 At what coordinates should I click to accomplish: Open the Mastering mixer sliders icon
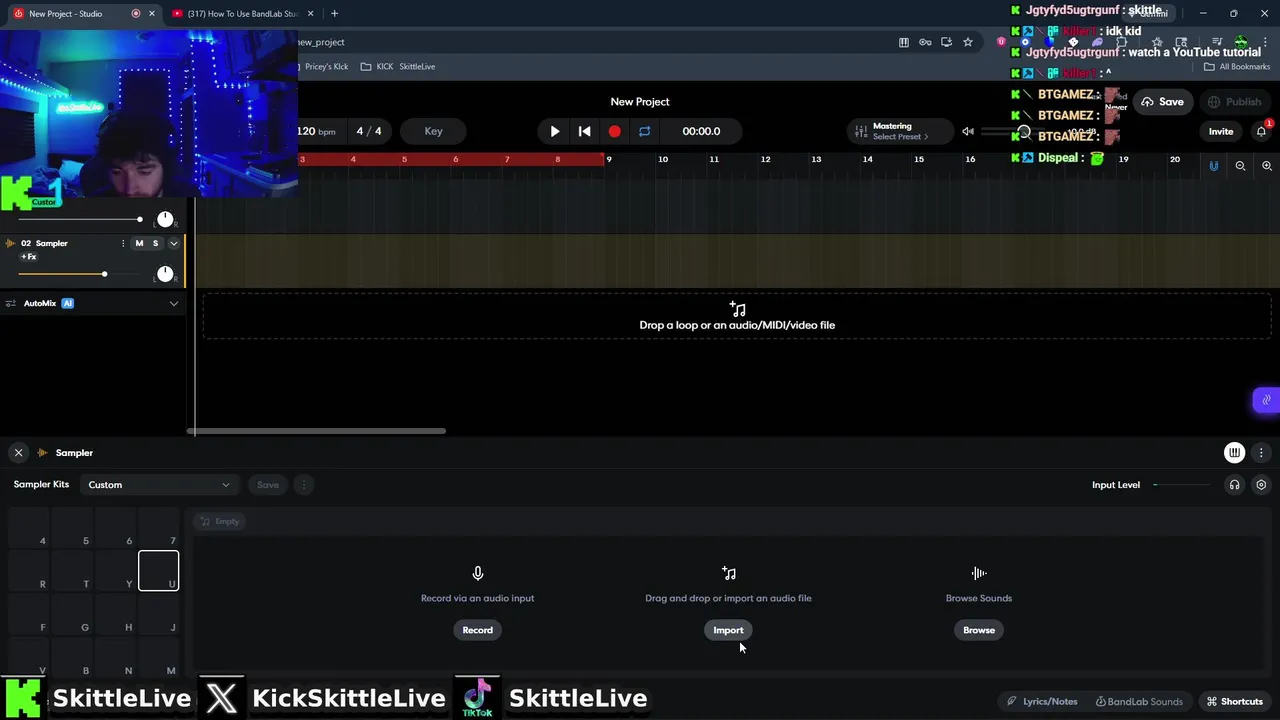[x=861, y=131]
